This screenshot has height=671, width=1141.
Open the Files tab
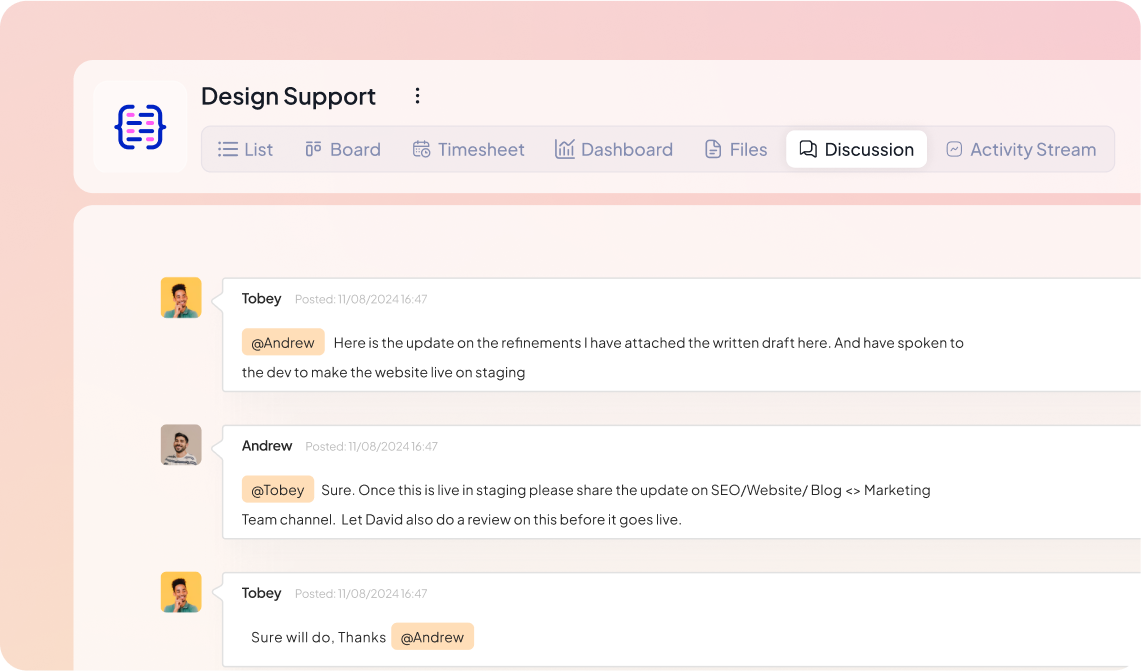(736, 149)
